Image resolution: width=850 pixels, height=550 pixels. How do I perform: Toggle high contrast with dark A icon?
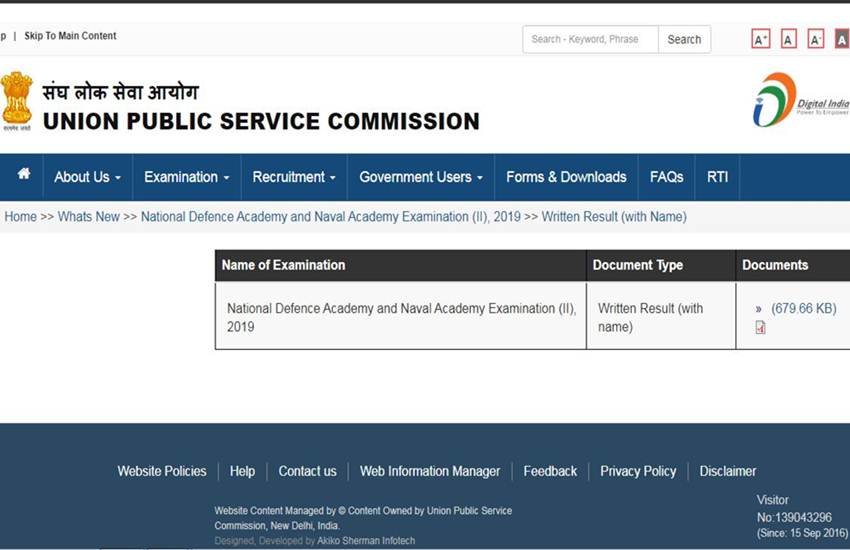(x=842, y=40)
